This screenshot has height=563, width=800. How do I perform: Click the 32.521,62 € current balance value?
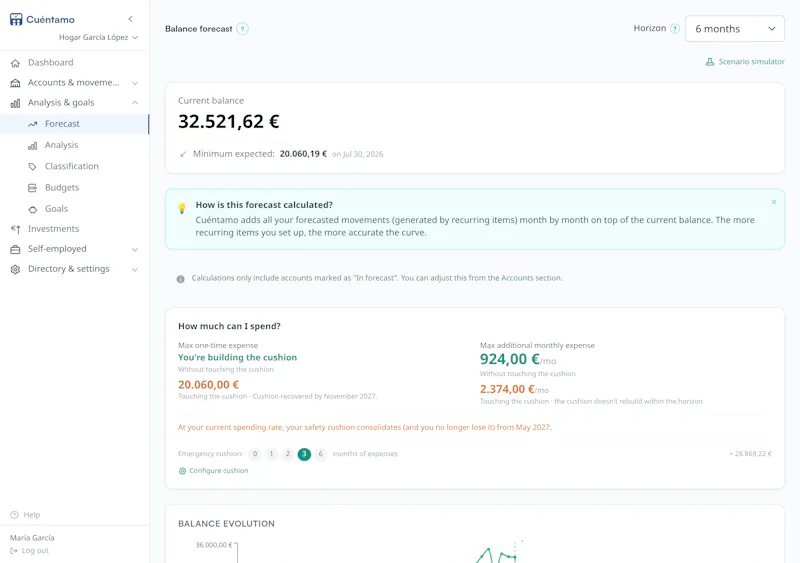pyautogui.click(x=229, y=121)
